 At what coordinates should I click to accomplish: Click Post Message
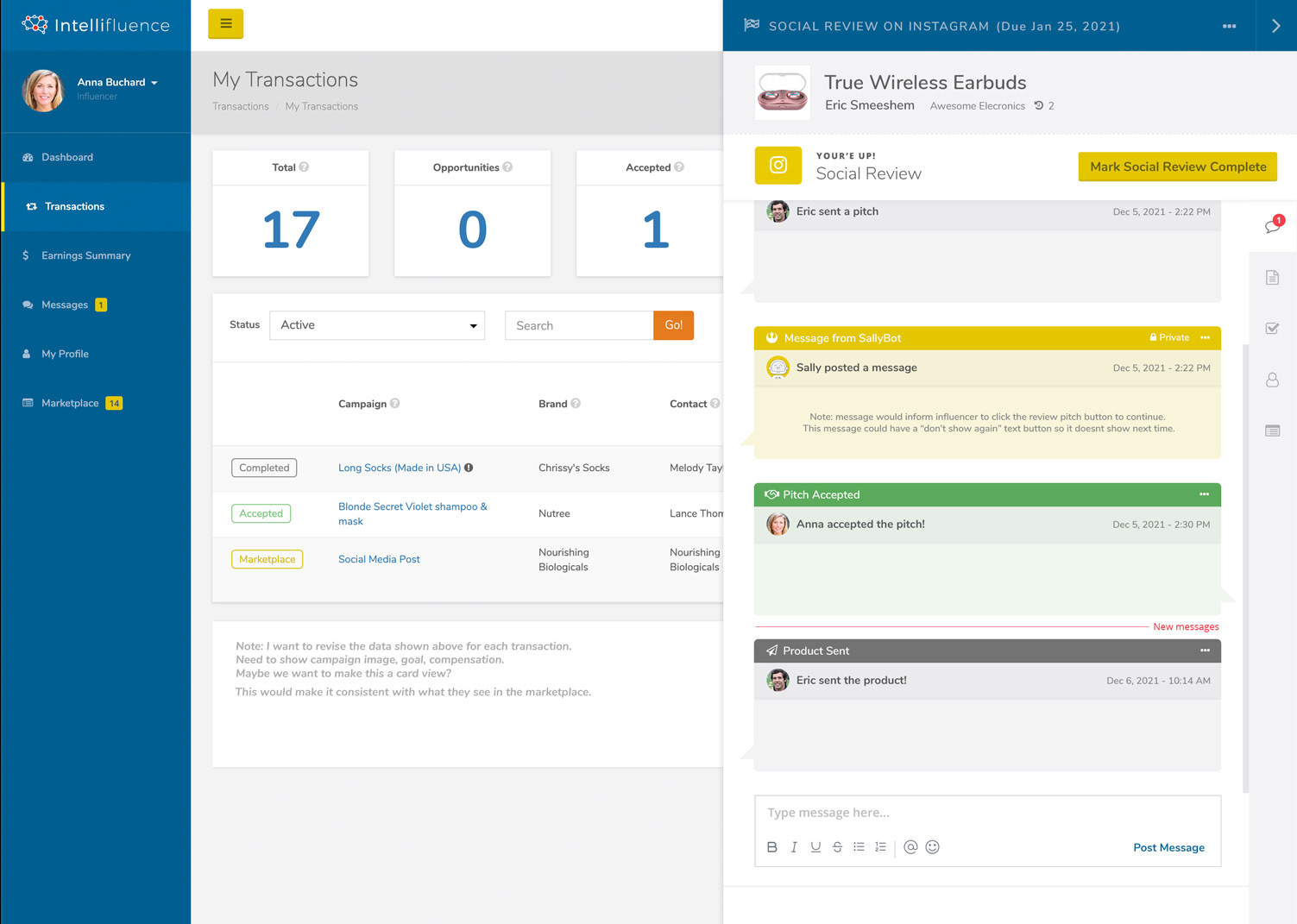click(x=1168, y=847)
